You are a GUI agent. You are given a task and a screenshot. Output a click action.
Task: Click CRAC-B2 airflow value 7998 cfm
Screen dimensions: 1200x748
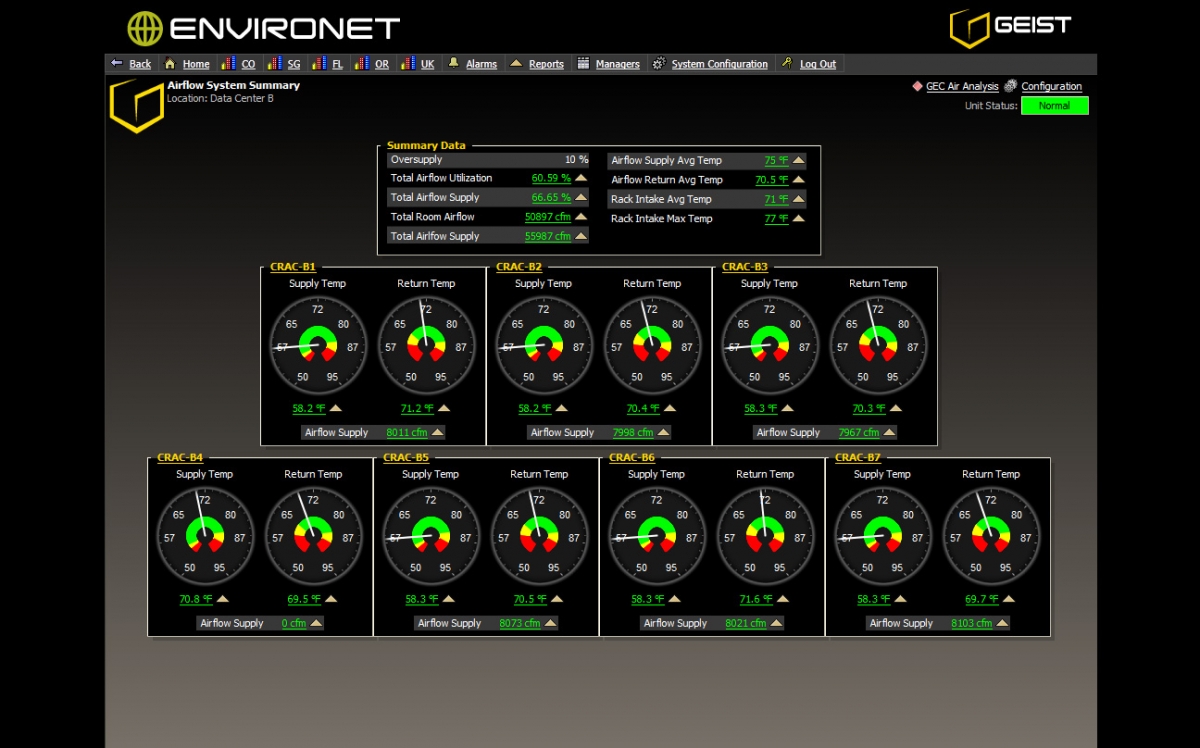pyautogui.click(x=633, y=433)
